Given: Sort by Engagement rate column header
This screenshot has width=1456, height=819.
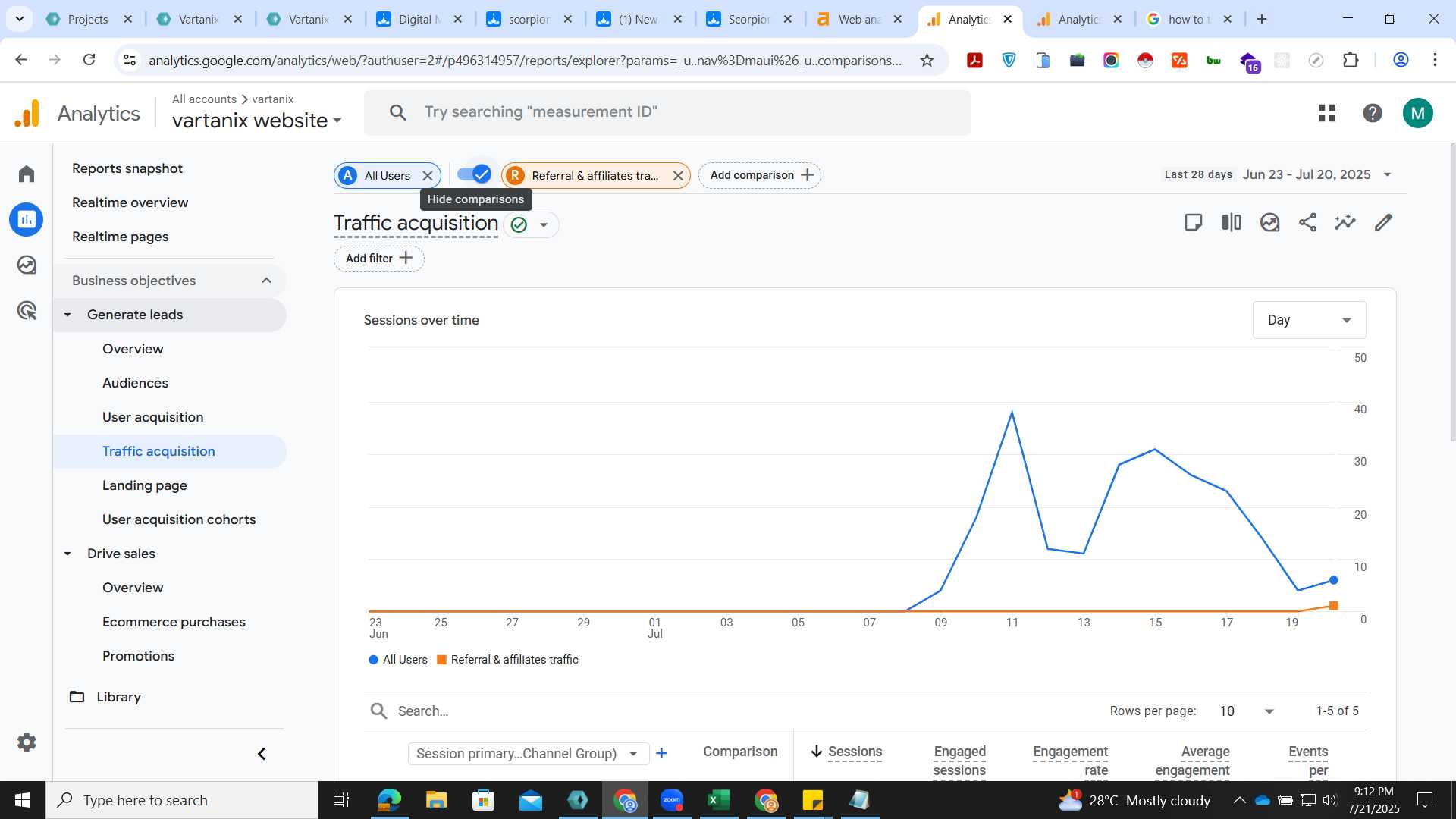Looking at the screenshot, I should (x=1070, y=761).
